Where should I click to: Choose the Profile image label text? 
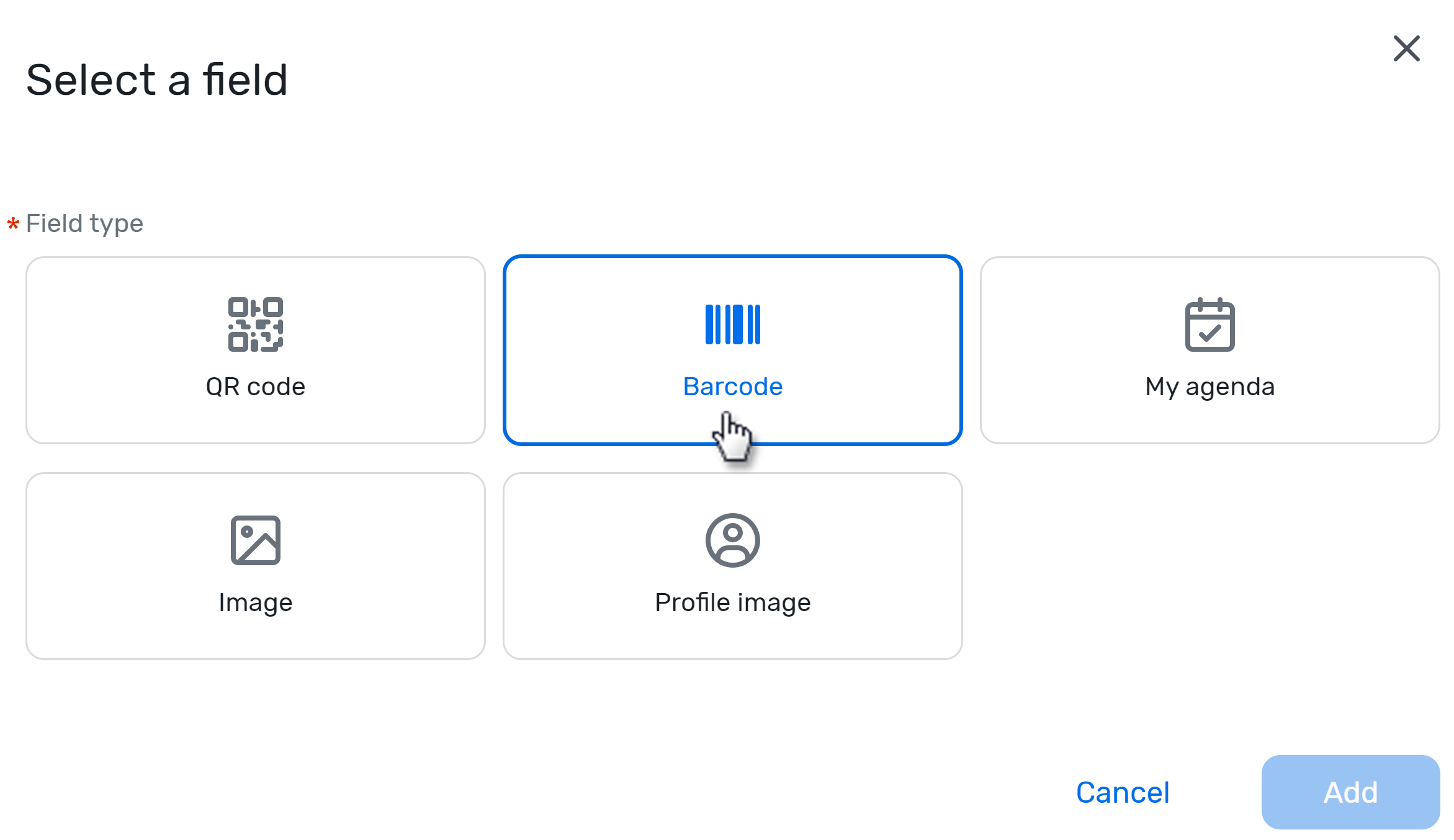[x=732, y=602]
